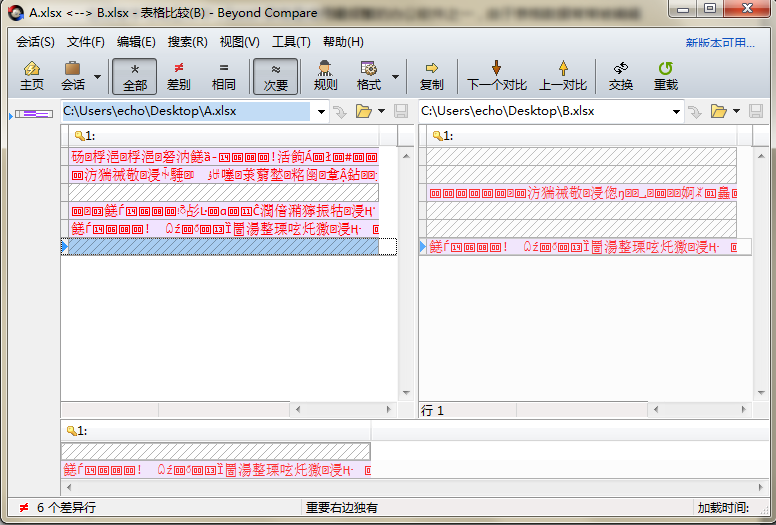776x525 pixels.
Task: Click the 交换 swap sides icon
Action: point(621,76)
